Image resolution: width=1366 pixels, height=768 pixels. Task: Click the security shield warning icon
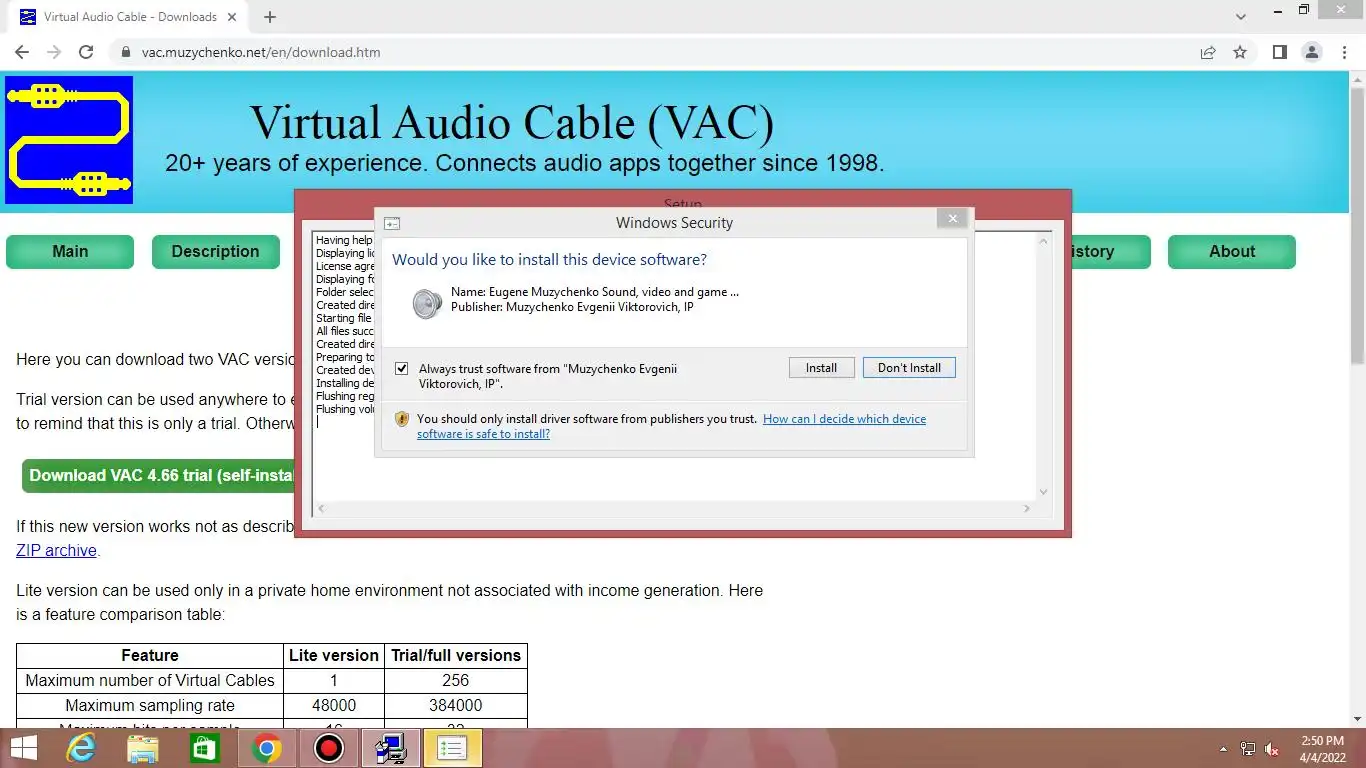click(x=402, y=419)
